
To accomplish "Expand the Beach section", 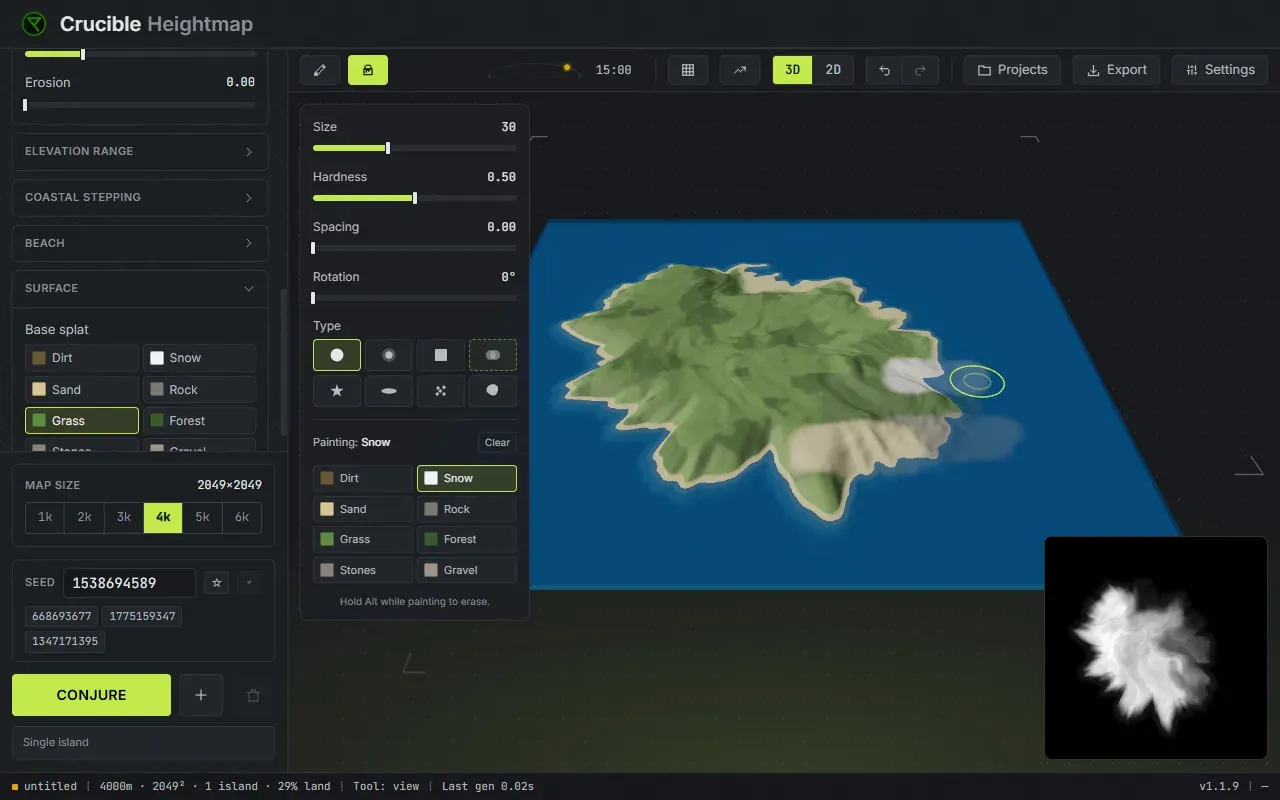I will [140, 243].
